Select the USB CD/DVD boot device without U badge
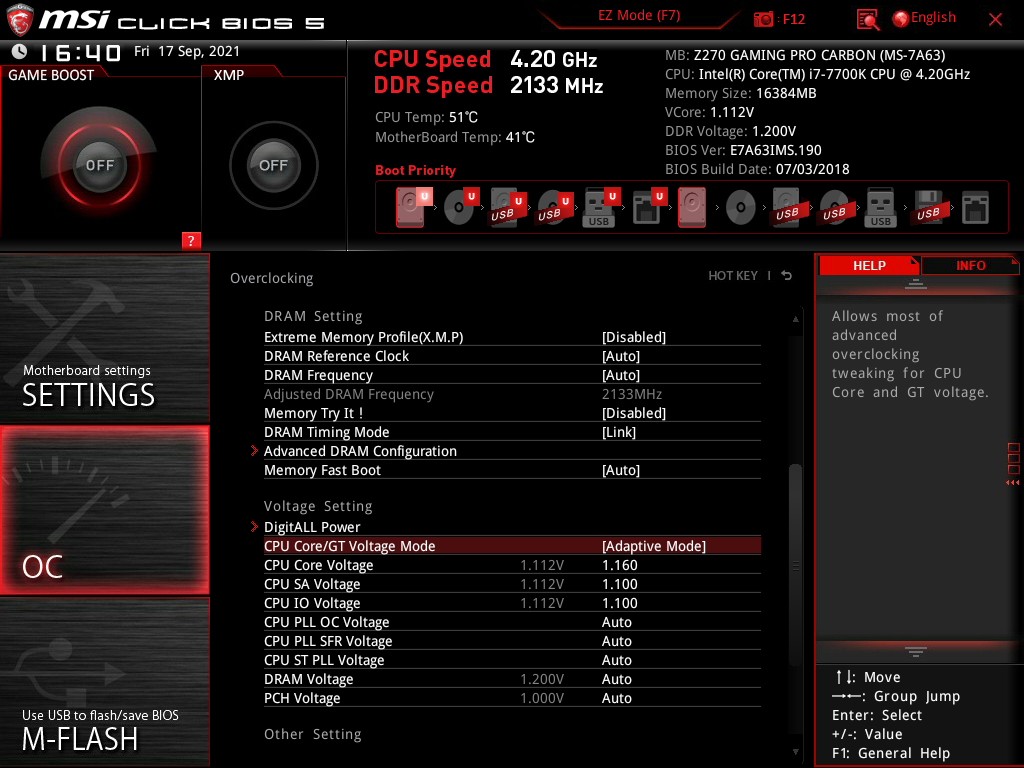This screenshot has width=1024, height=768. [835, 207]
